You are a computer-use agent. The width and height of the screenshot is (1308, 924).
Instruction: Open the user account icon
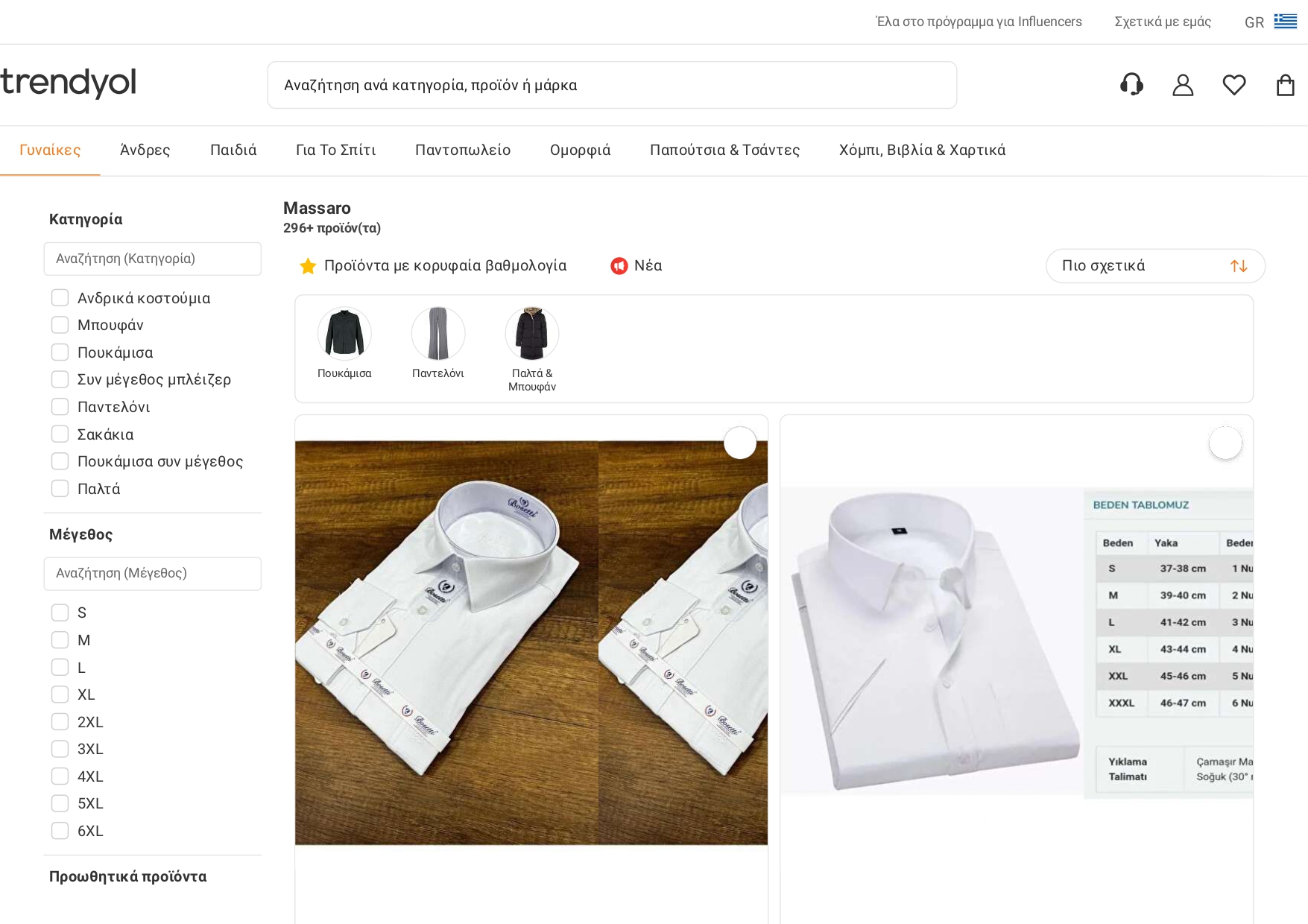click(x=1183, y=85)
